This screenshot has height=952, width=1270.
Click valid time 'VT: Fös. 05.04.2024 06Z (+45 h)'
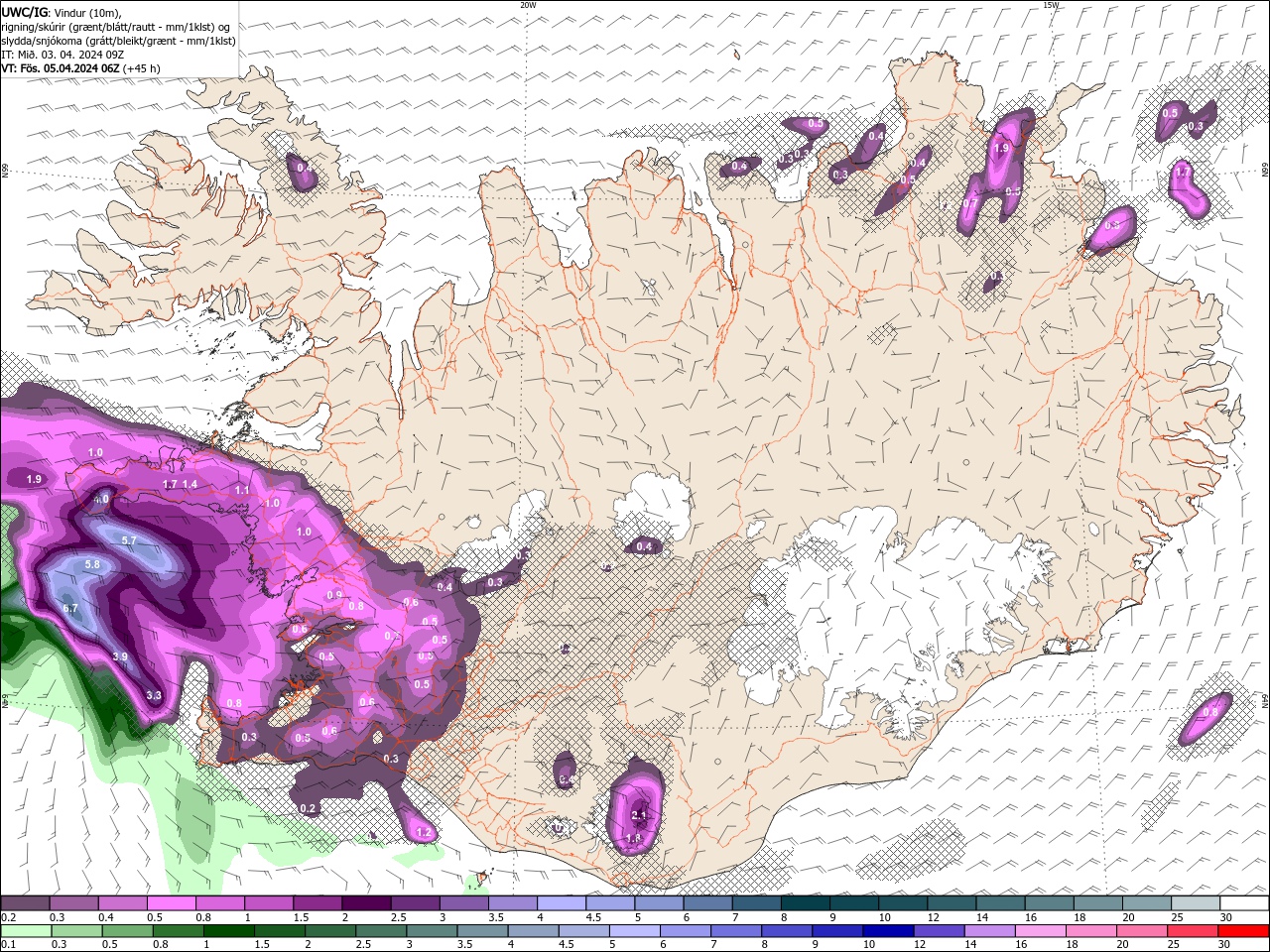point(81,68)
